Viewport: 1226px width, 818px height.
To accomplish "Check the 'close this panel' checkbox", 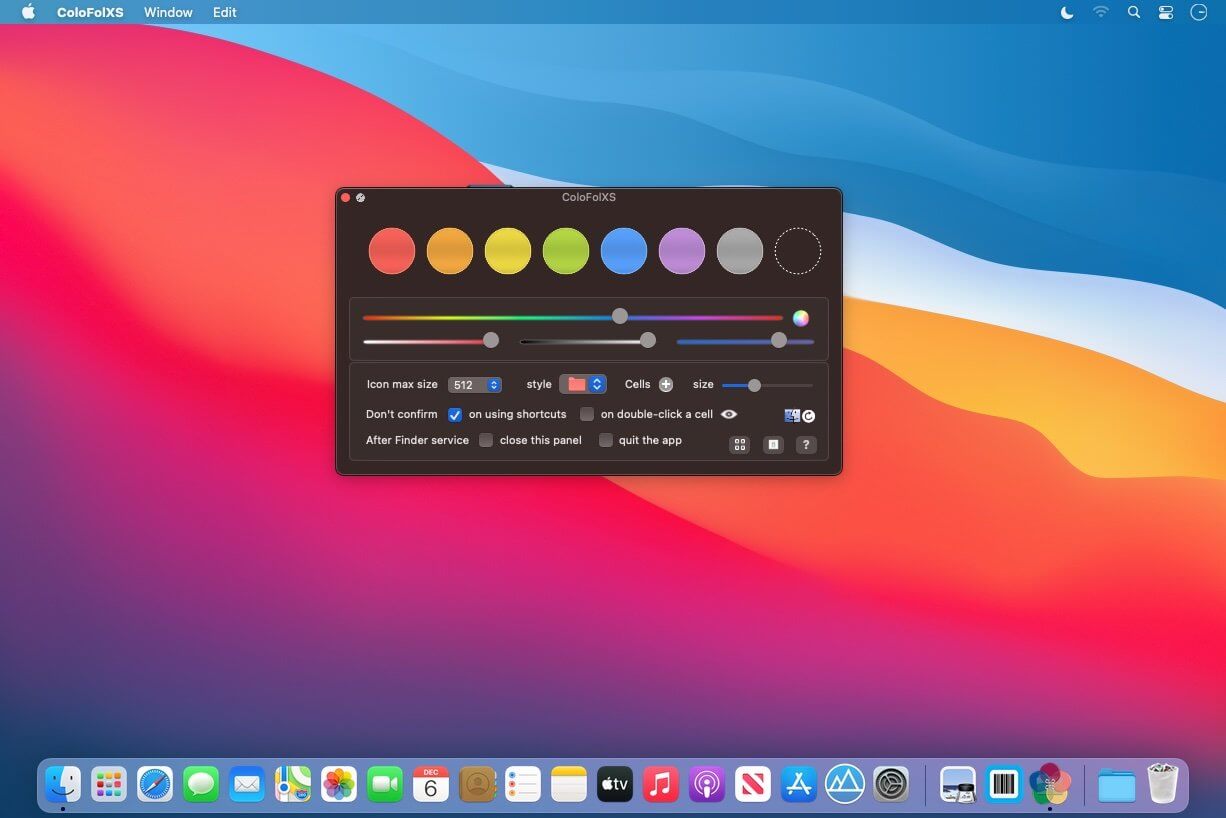I will (486, 440).
